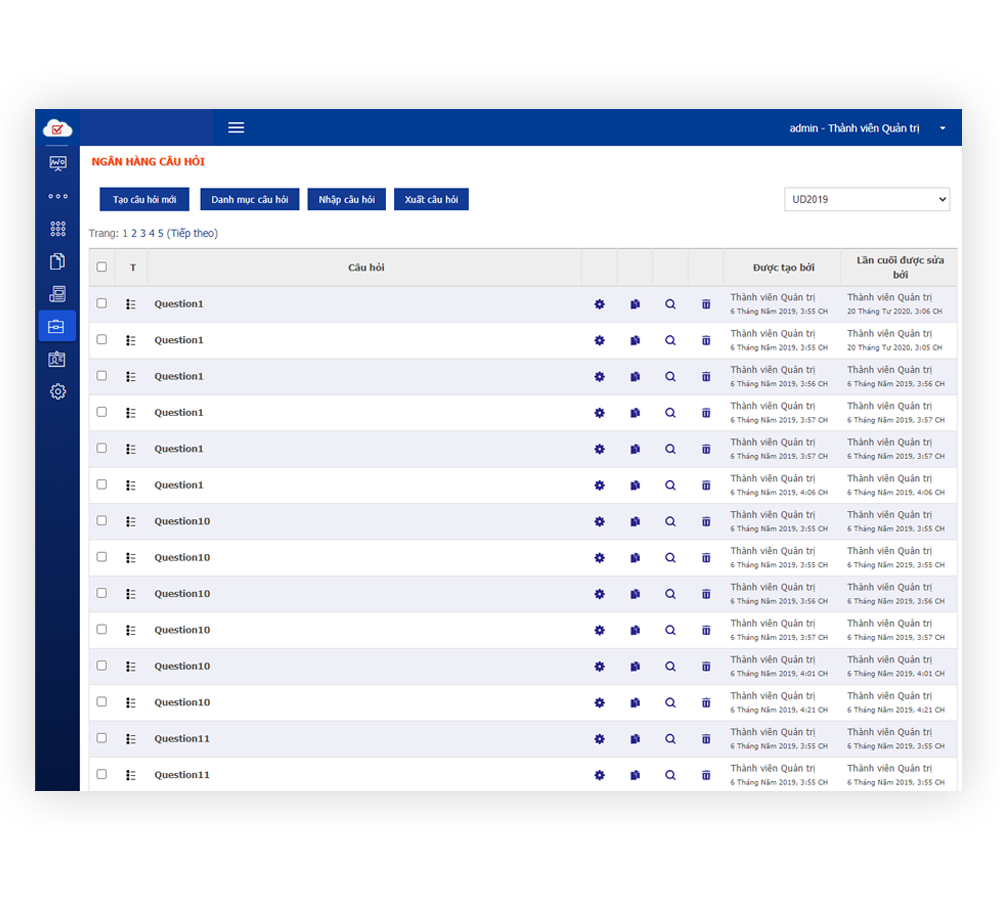Open Question10 title created 4:21 CH
This screenshot has height=900, width=1000.
pos(182,702)
